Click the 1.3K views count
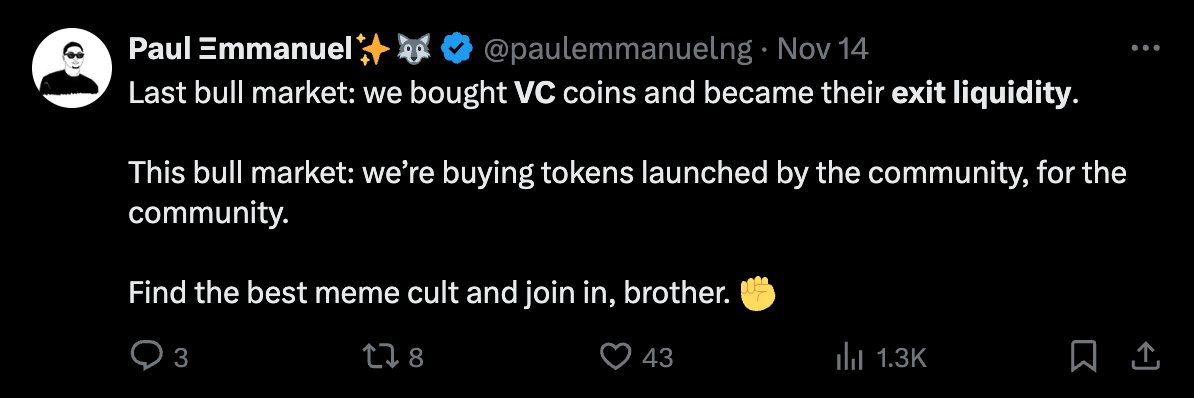1194x398 pixels. click(x=902, y=357)
